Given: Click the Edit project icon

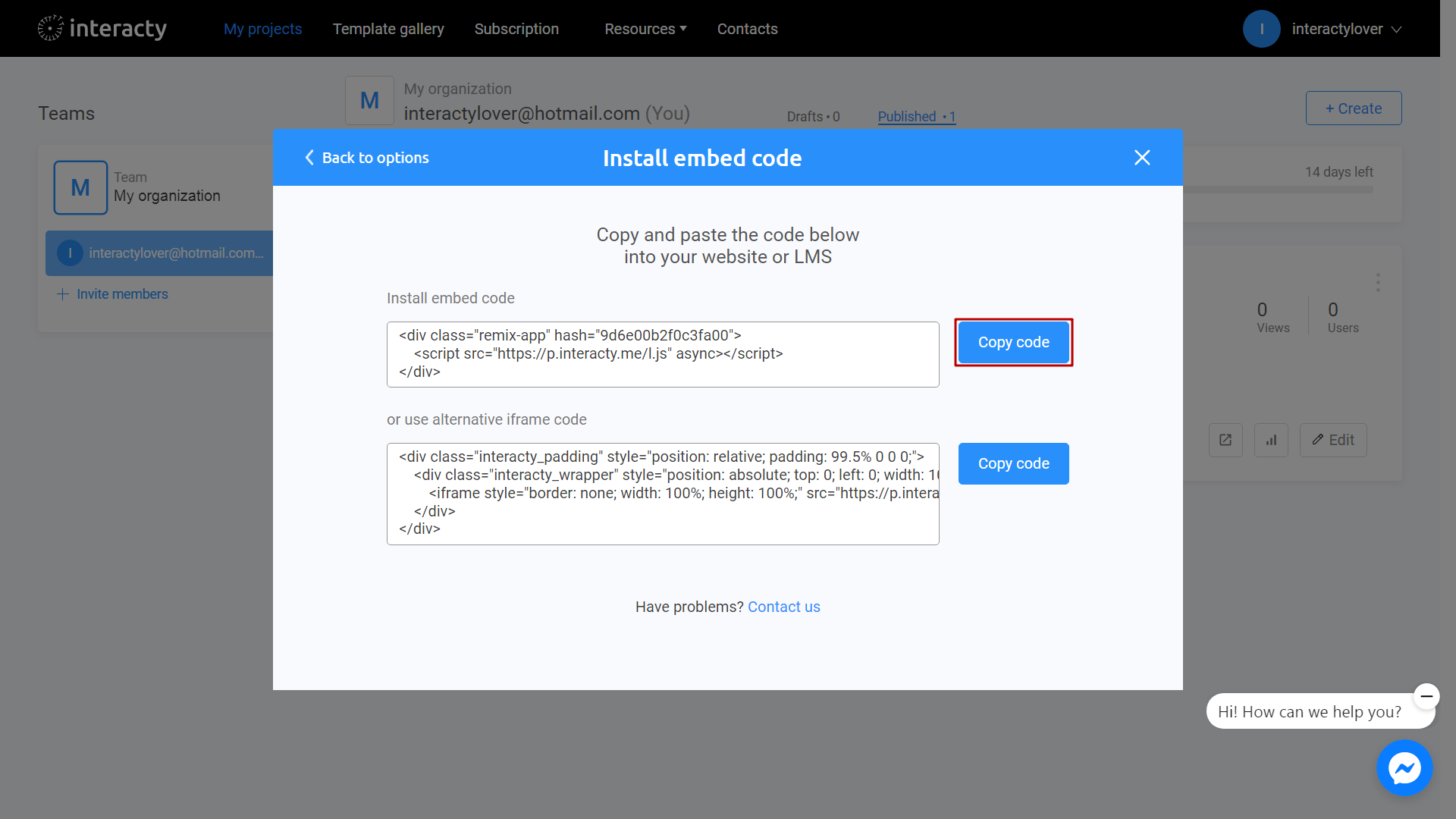Looking at the screenshot, I should point(1334,440).
